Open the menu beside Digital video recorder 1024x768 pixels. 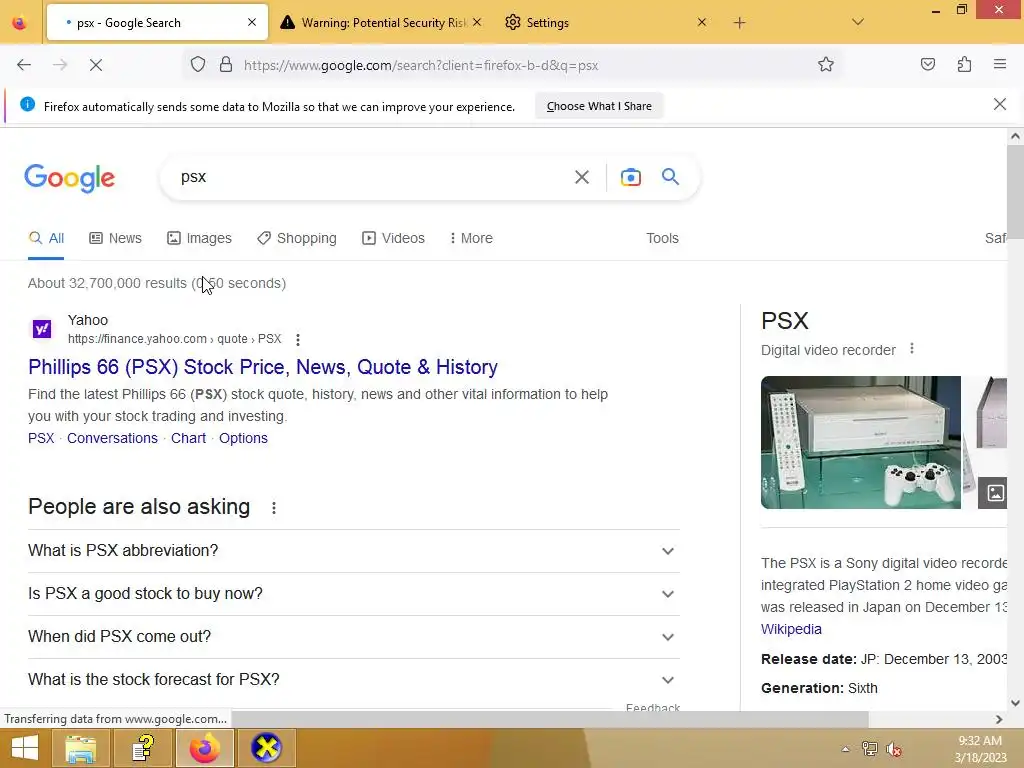912,349
